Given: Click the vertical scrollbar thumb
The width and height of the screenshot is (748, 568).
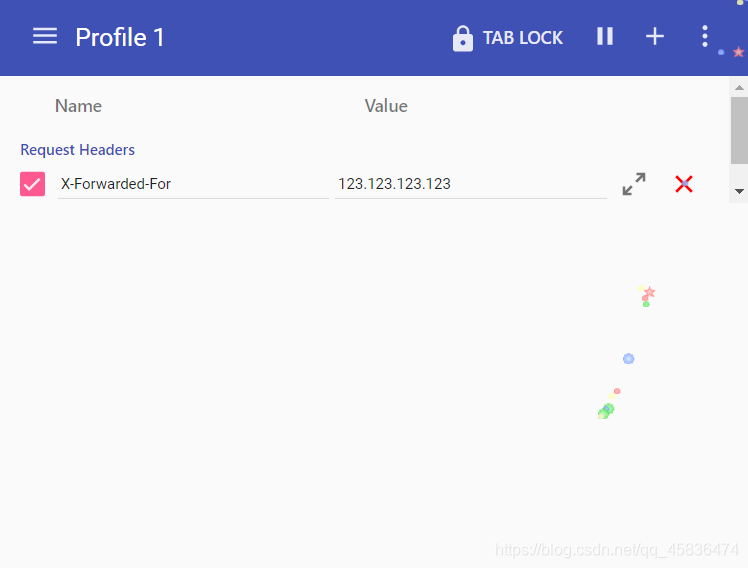Looking at the screenshot, I should click(739, 131).
